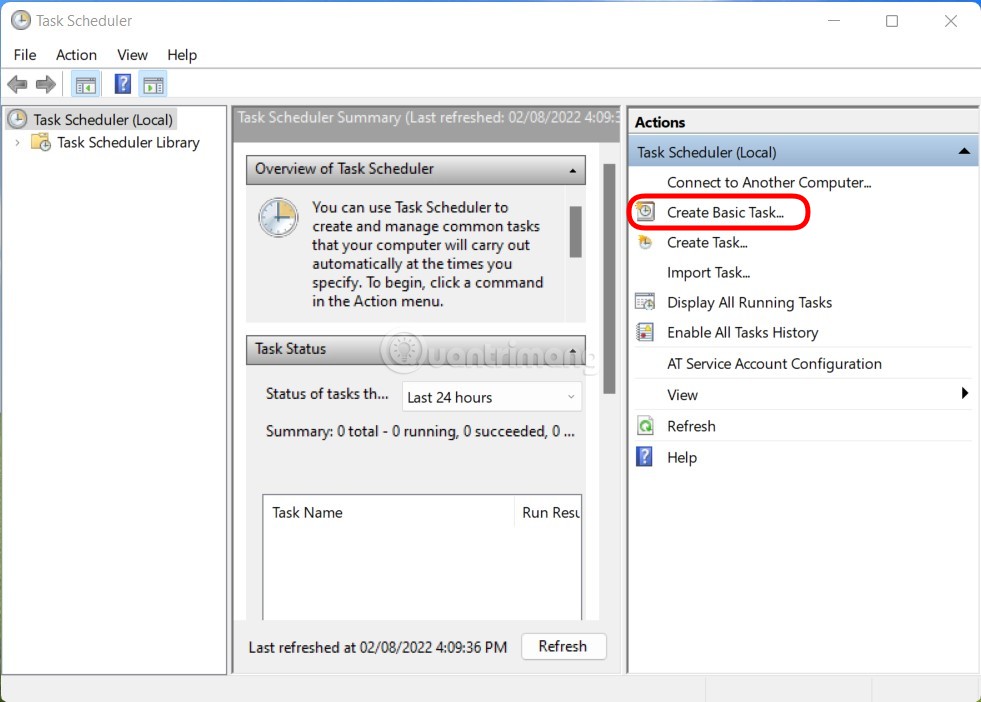Click the blue Help icon in the Actions pane
The width and height of the screenshot is (981, 702).
(644, 457)
